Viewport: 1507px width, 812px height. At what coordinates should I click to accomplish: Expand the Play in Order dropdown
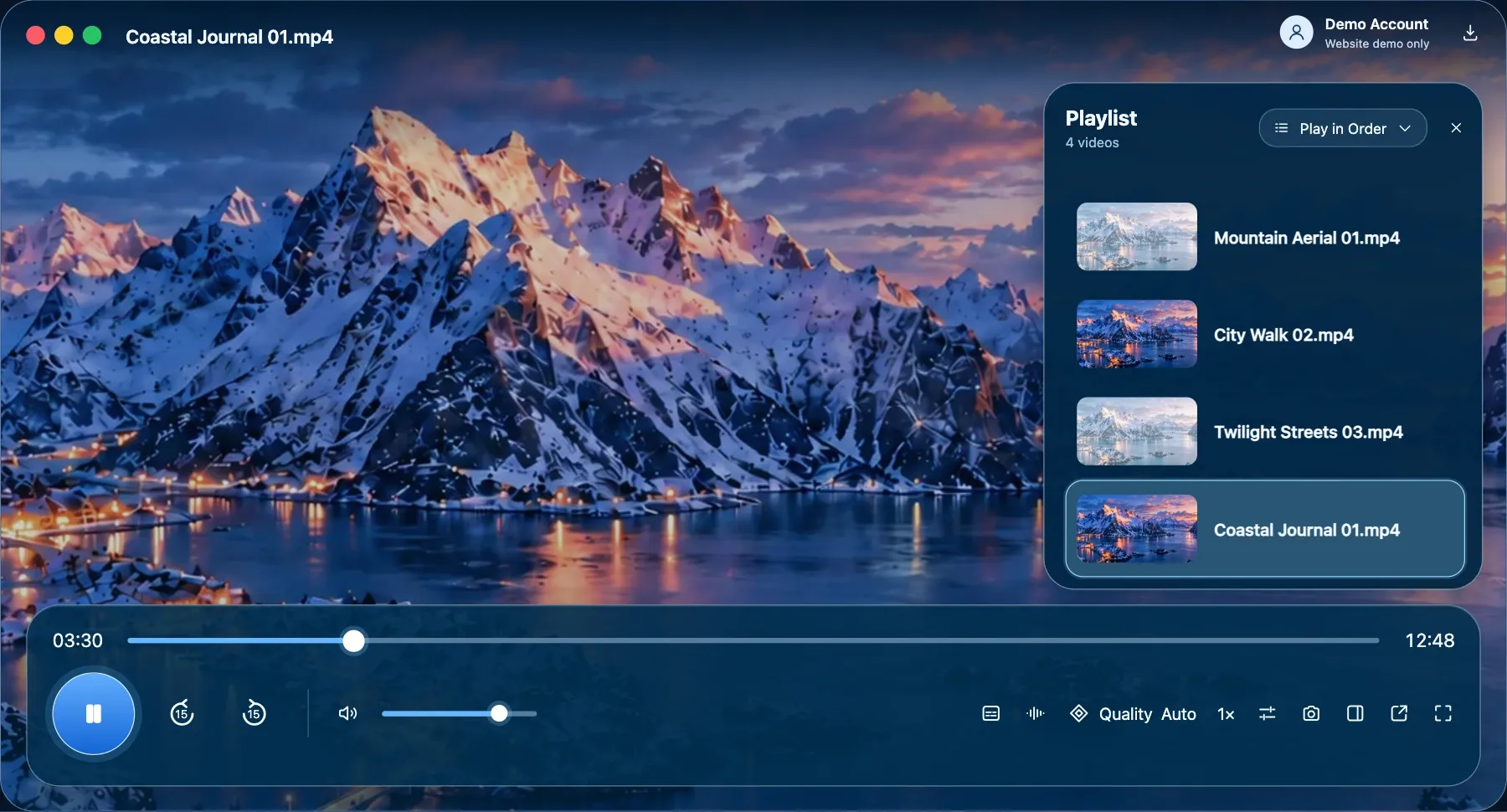tap(1343, 128)
